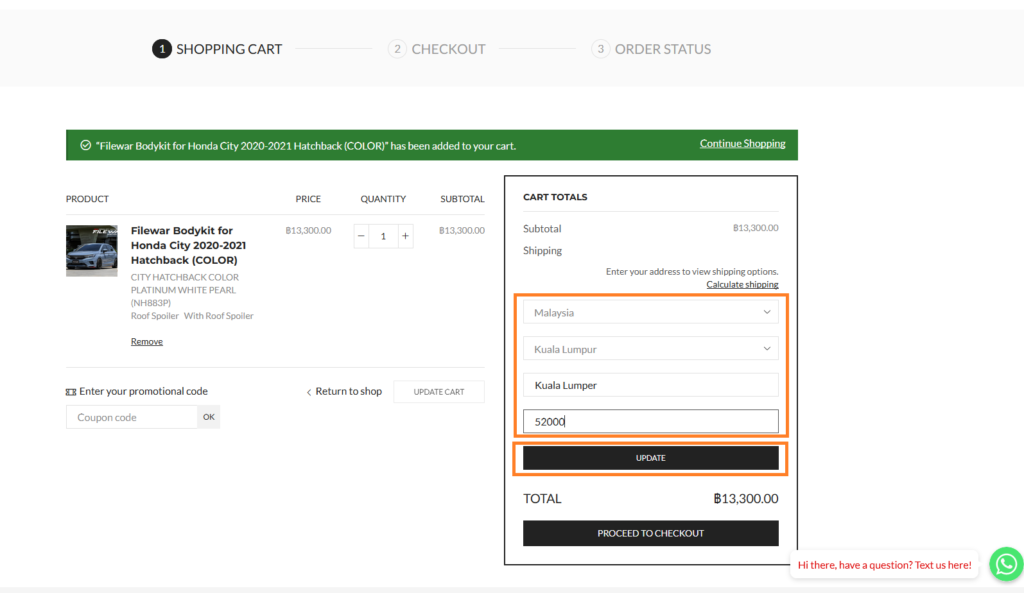The width and height of the screenshot is (1024, 593).
Task: Remove the Filewar Bodykit from cart
Action: tap(146, 341)
